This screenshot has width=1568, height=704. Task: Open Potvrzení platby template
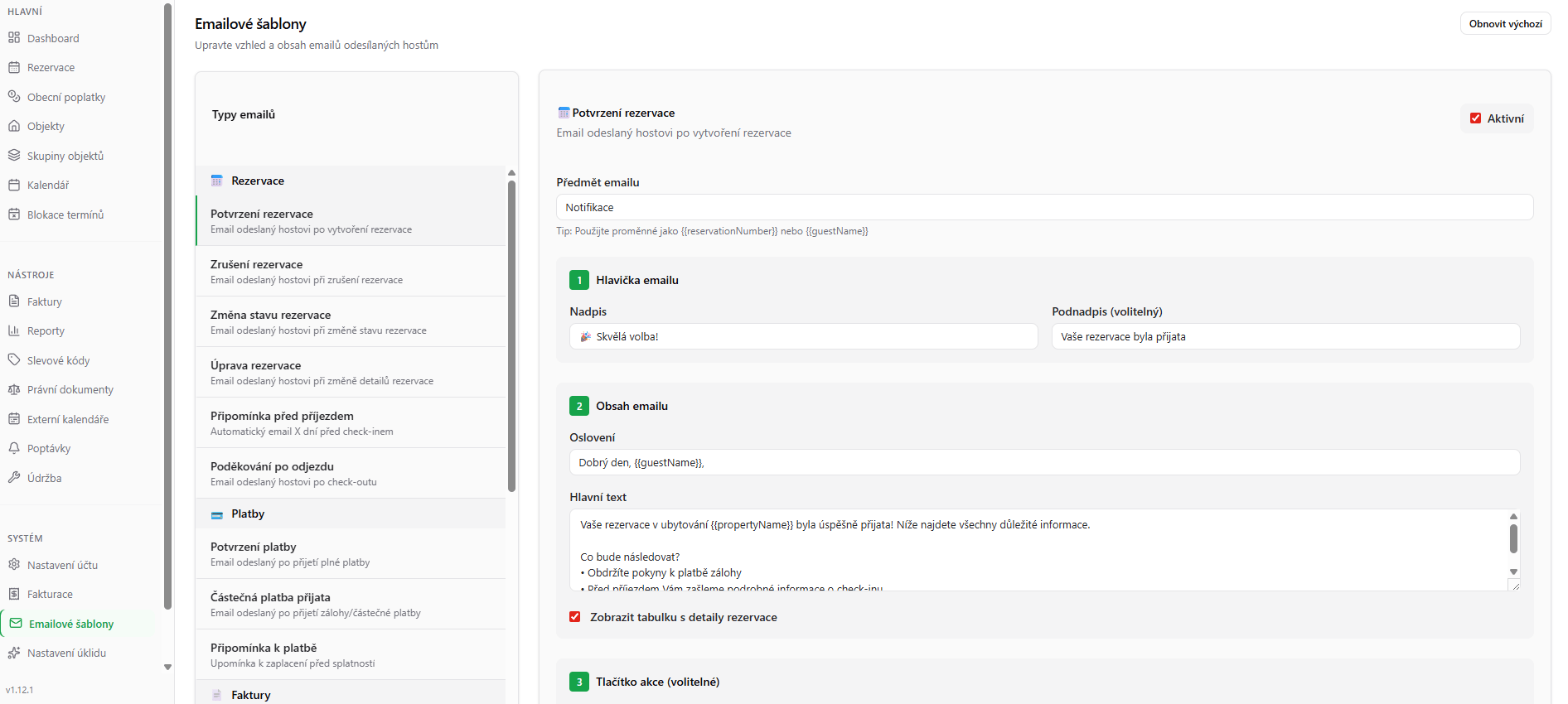tap(350, 553)
